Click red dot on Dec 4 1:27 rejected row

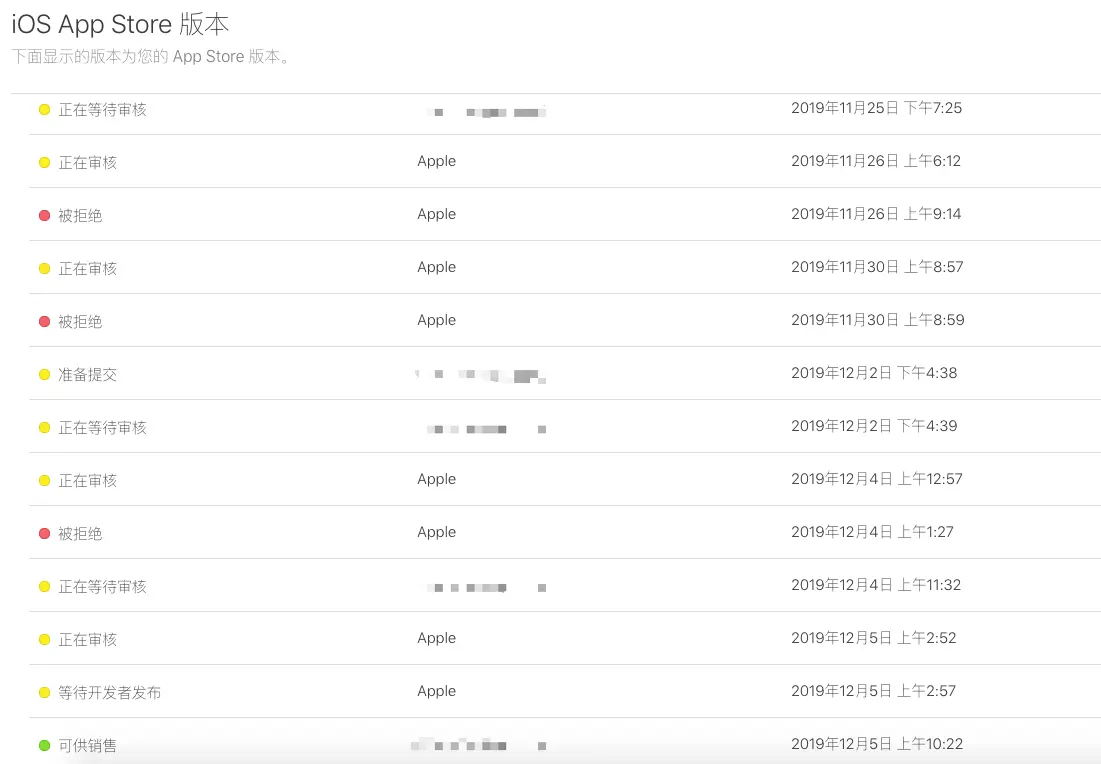point(44,534)
